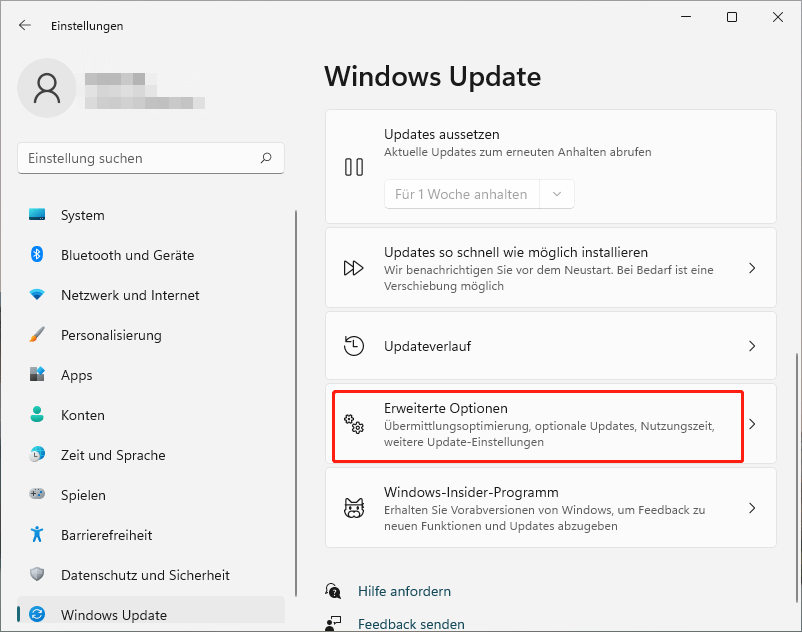Select the Konten label in sidebar
Screen dimensions: 802x632
point(83,415)
